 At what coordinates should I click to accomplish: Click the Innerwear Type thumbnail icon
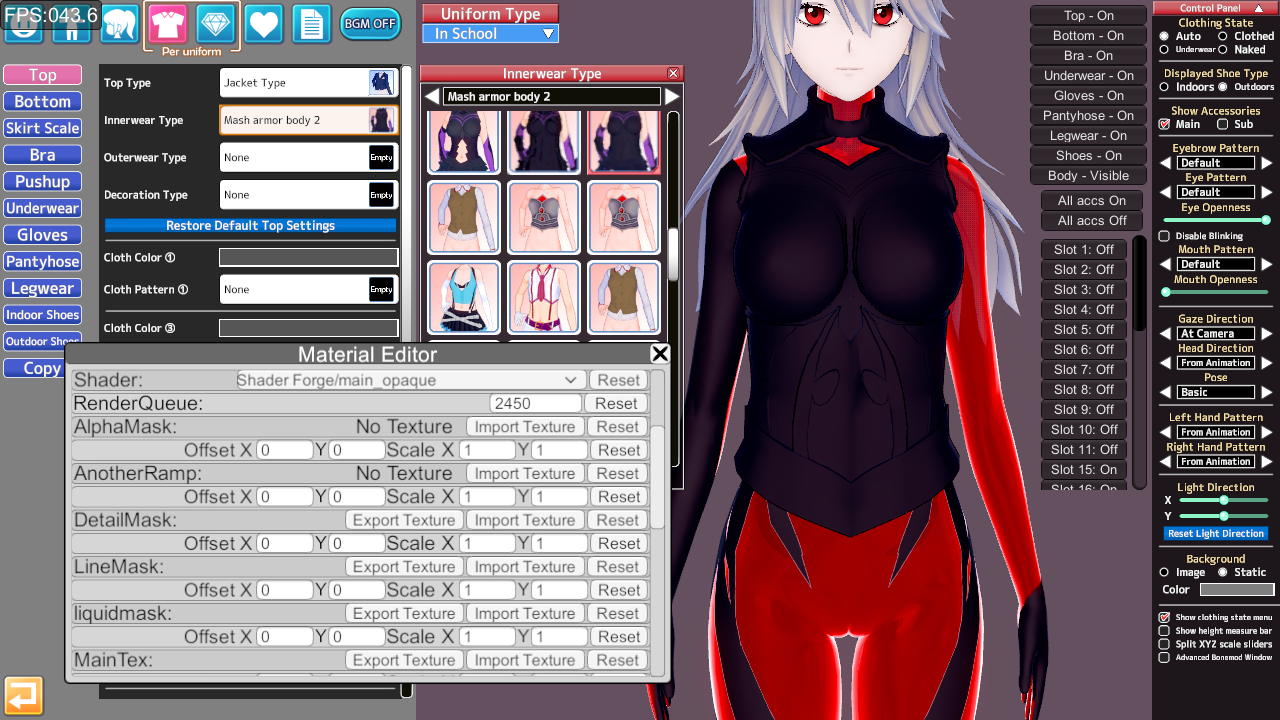pos(381,120)
